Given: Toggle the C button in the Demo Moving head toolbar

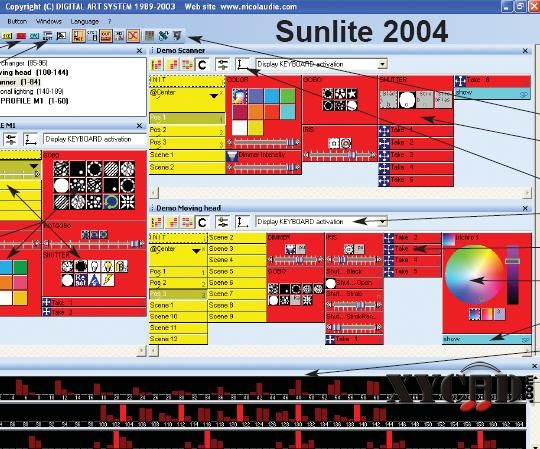Looking at the screenshot, I should pos(202,222).
